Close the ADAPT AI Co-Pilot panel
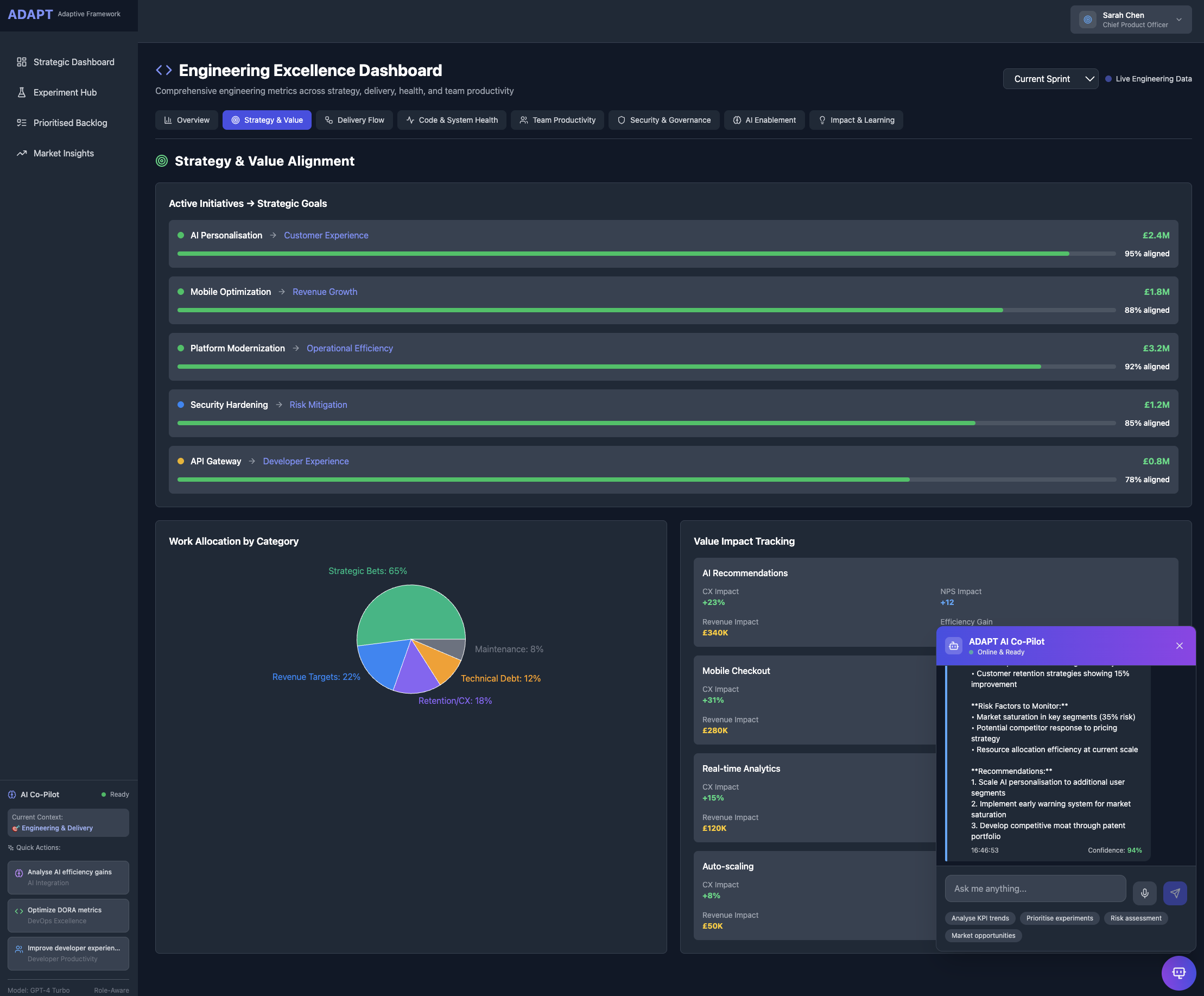Viewport: 1204px width, 996px height. (x=1180, y=646)
